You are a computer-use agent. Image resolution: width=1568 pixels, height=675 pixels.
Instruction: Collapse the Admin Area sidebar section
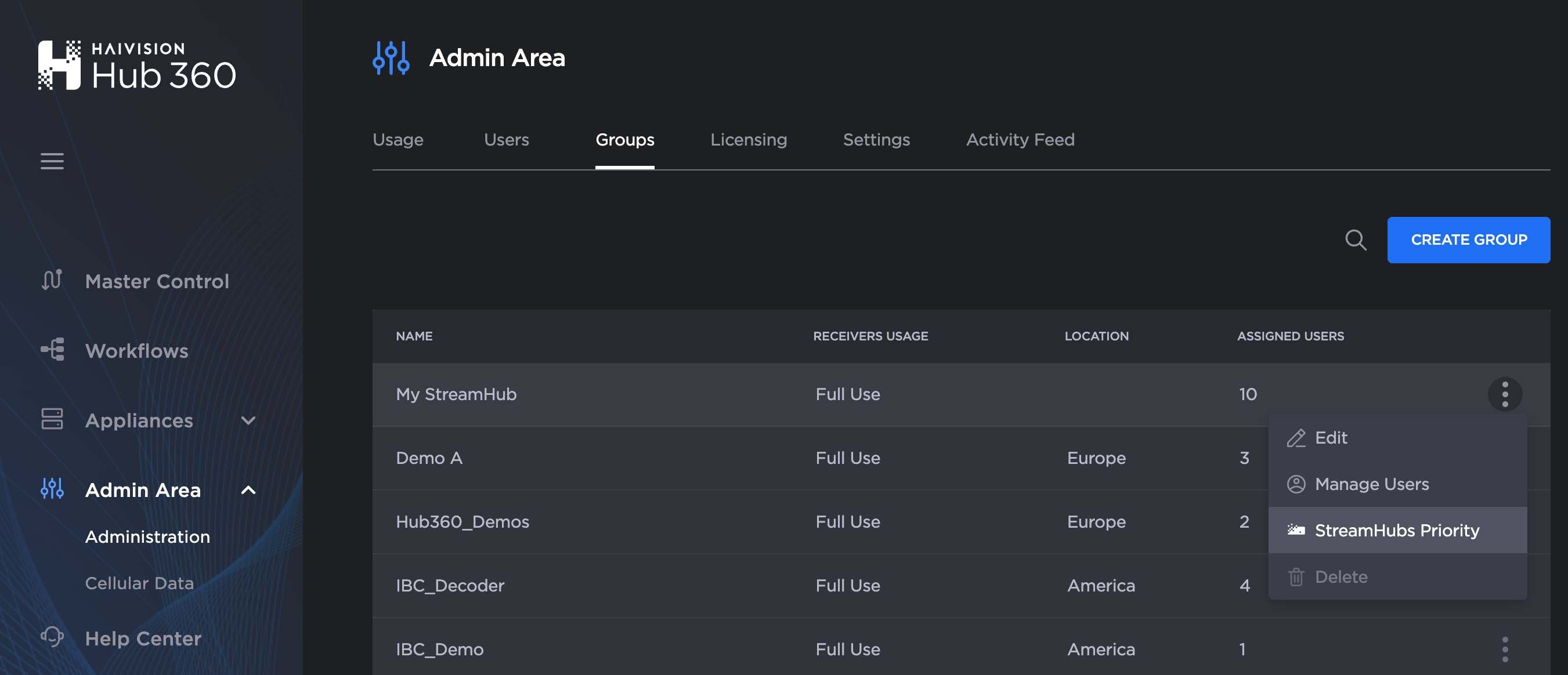pyautogui.click(x=248, y=489)
